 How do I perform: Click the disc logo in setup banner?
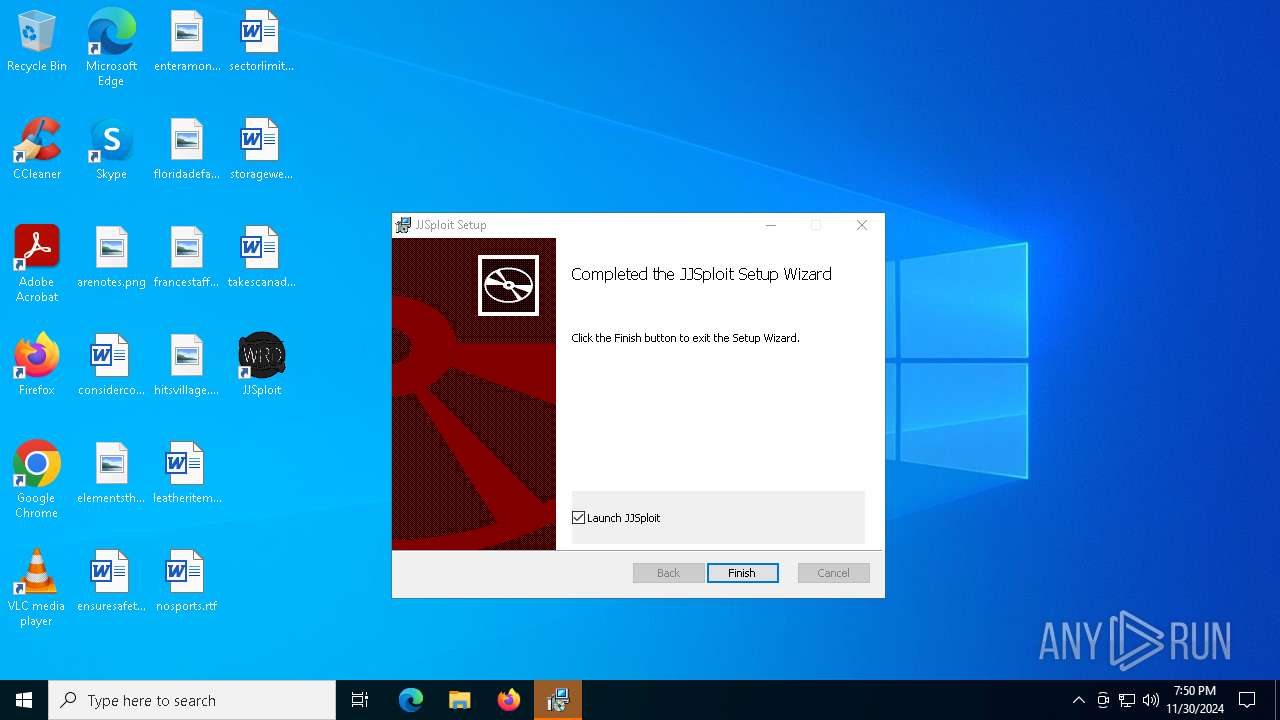[508, 285]
